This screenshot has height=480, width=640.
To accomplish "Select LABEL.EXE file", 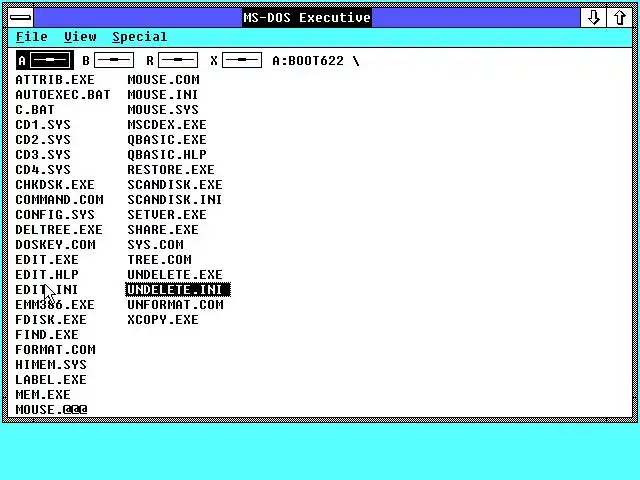I will coord(51,380).
